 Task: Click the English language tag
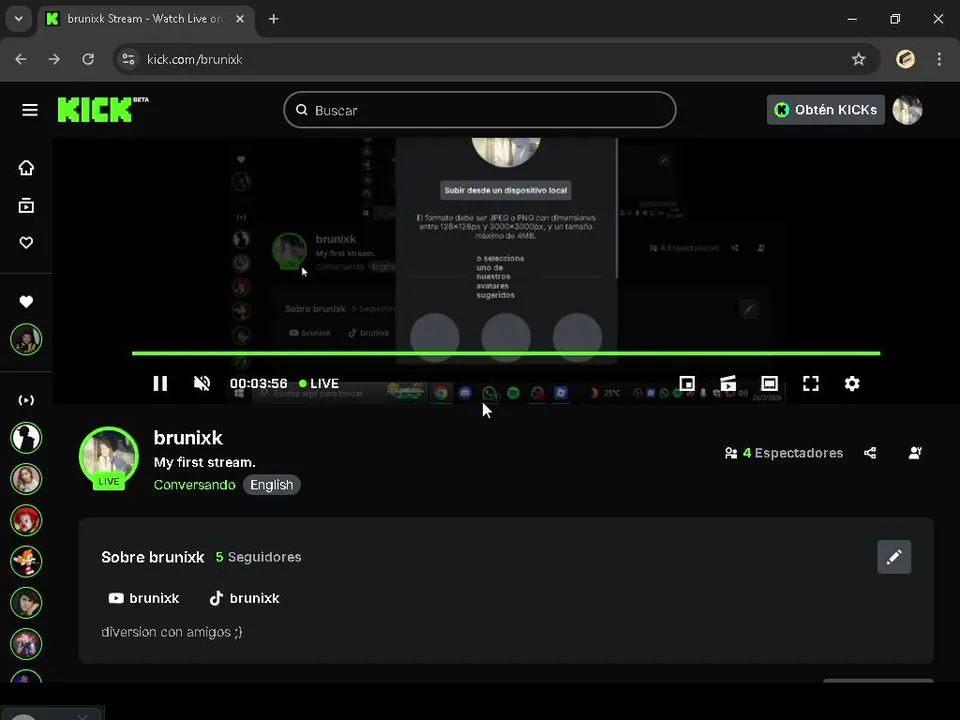point(272,485)
